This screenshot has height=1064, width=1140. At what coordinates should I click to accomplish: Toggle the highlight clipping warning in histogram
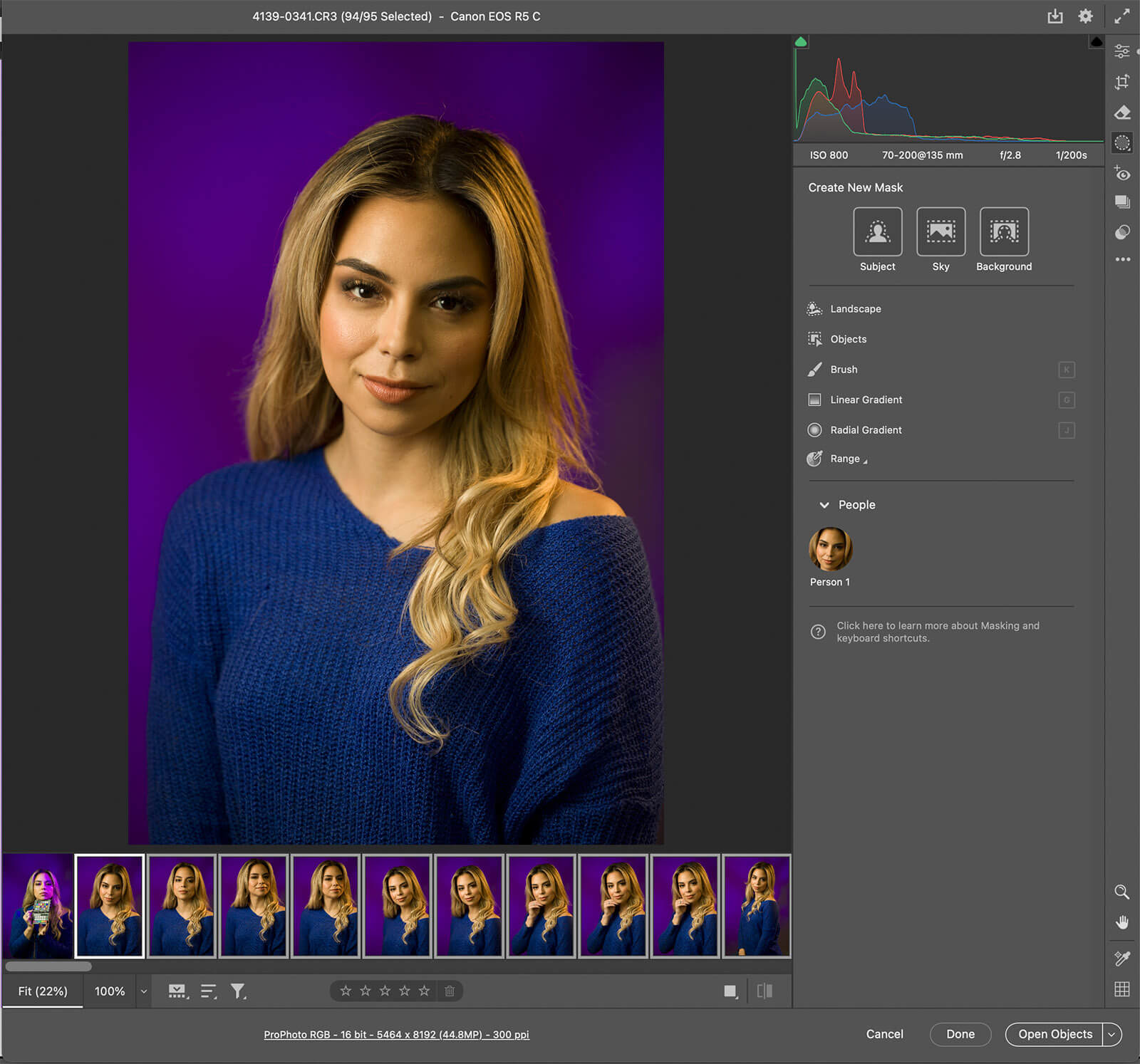[1096, 43]
